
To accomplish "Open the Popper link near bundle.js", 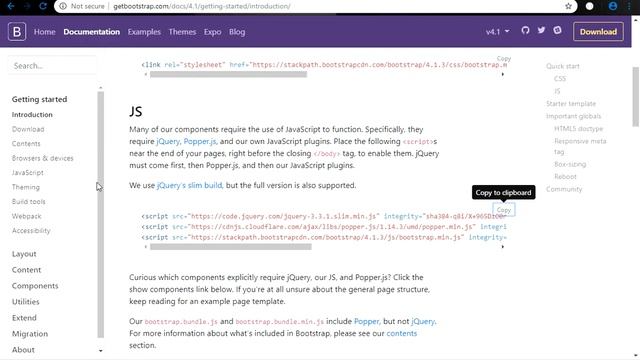I will 367,321.
